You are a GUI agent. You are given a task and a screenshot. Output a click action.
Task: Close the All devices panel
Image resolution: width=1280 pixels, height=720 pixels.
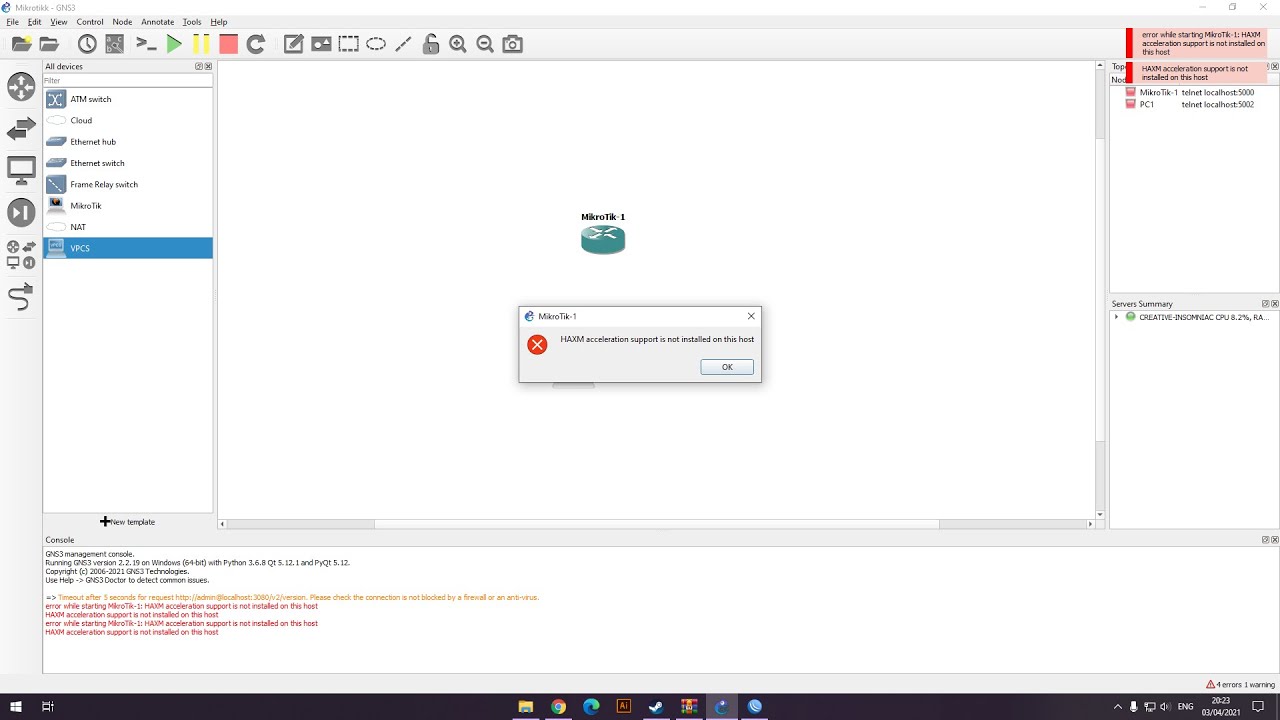click(208, 66)
